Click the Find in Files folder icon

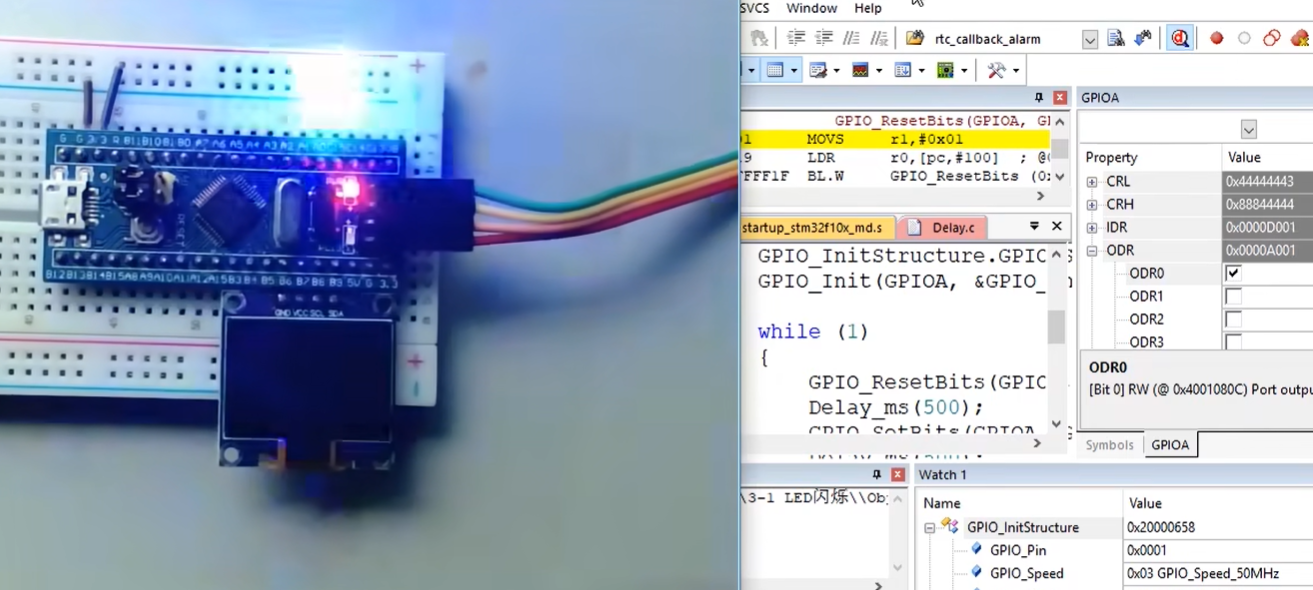click(x=914, y=39)
